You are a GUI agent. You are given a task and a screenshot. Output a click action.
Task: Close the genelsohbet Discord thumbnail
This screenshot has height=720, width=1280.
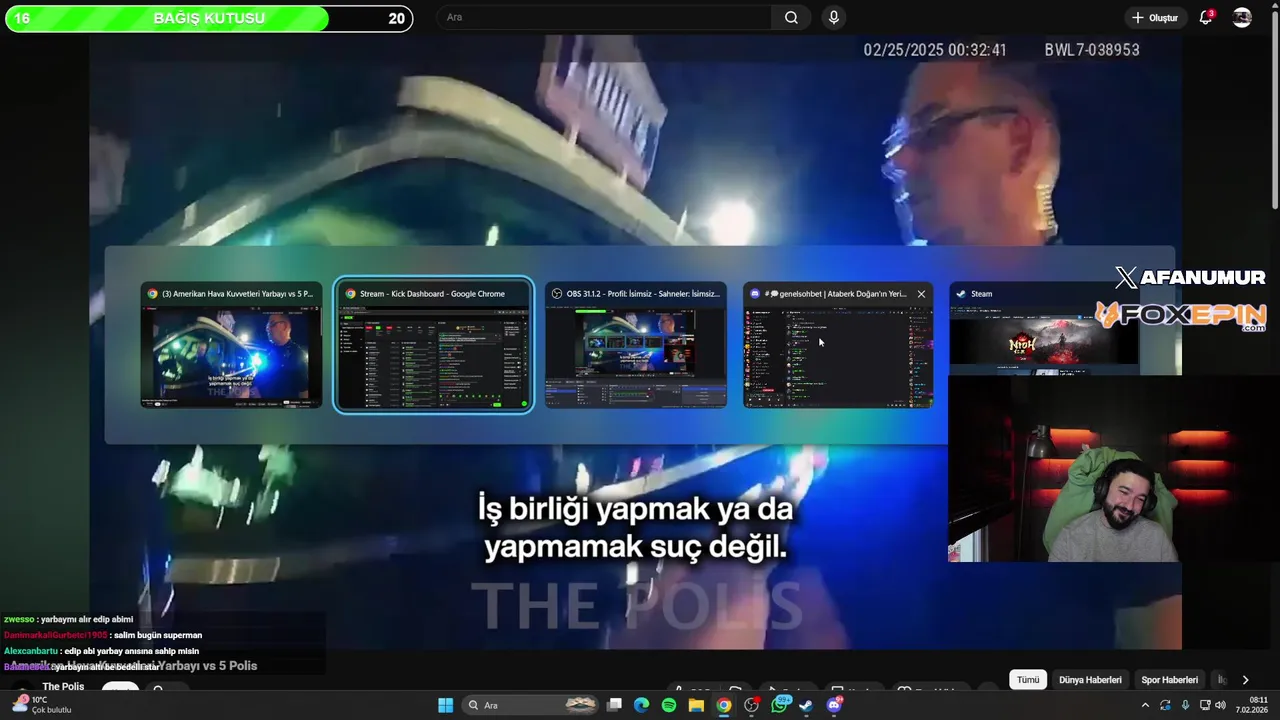pos(921,294)
